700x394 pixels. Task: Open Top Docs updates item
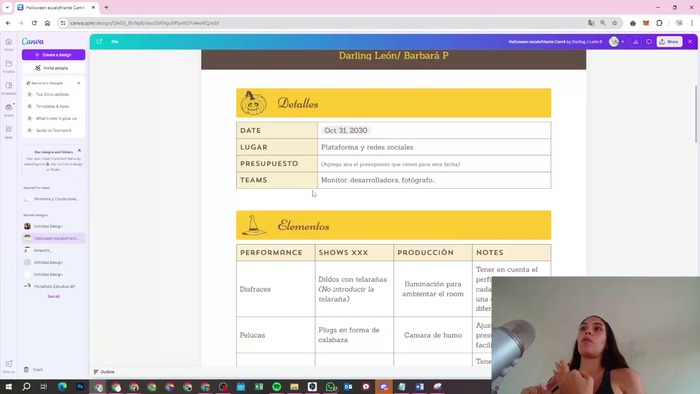pyautogui.click(x=53, y=94)
